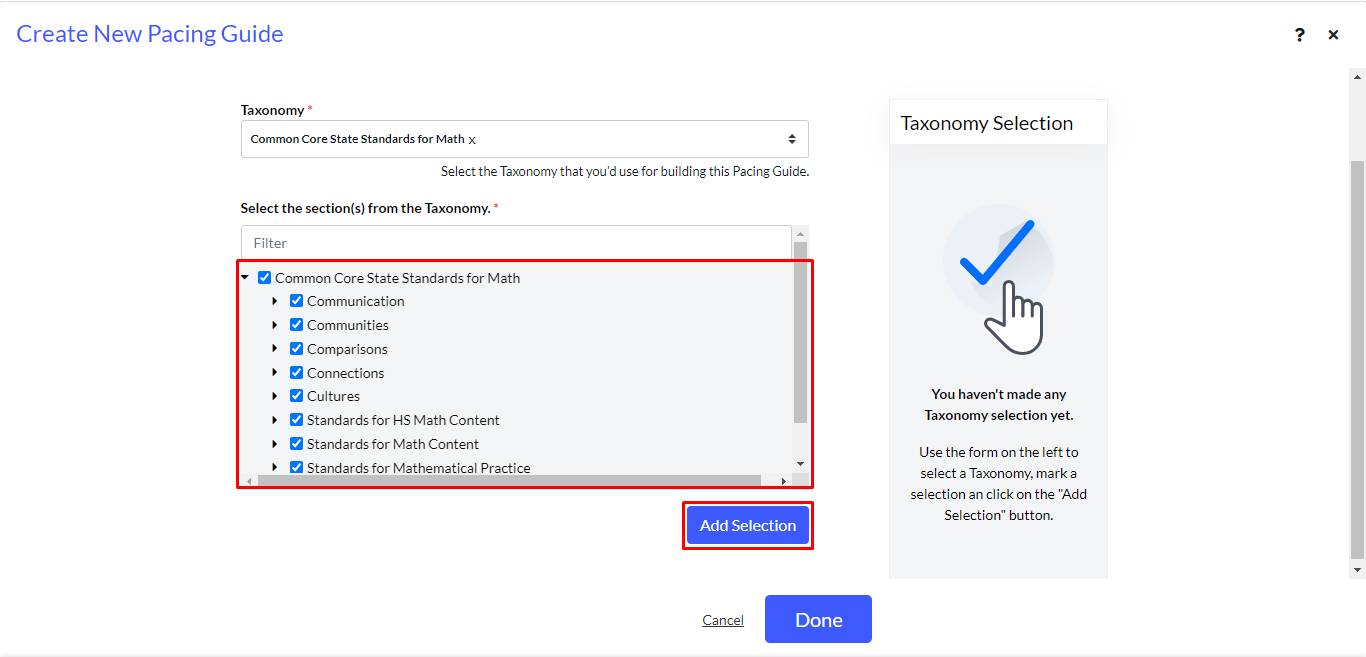Image resolution: width=1366 pixels, height=657 pixels.
Task: Toggle the Standards for HS Math Content checkbox
Action: point(297,420)
